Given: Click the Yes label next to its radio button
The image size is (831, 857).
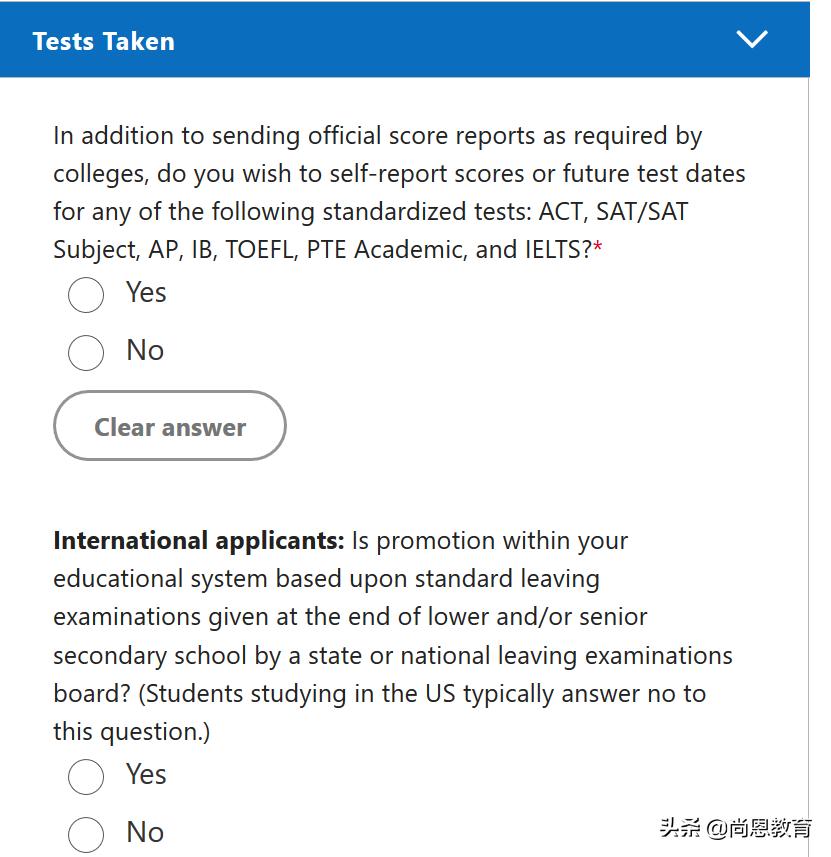Looking at the screenshot, I should click(x=146, y=293).
